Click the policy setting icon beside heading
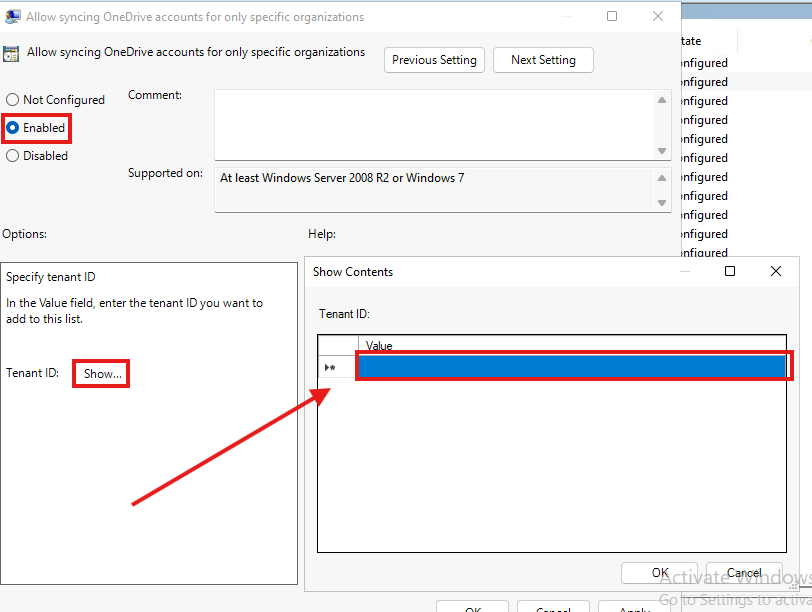The height and width of the screenshot is (612, 812). click(11, 53)
